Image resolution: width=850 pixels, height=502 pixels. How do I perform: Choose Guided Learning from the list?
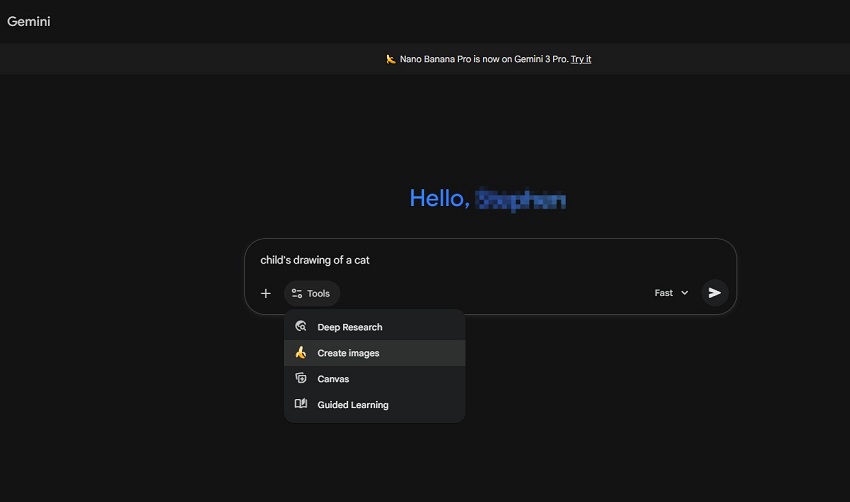[x=353, y=405]
